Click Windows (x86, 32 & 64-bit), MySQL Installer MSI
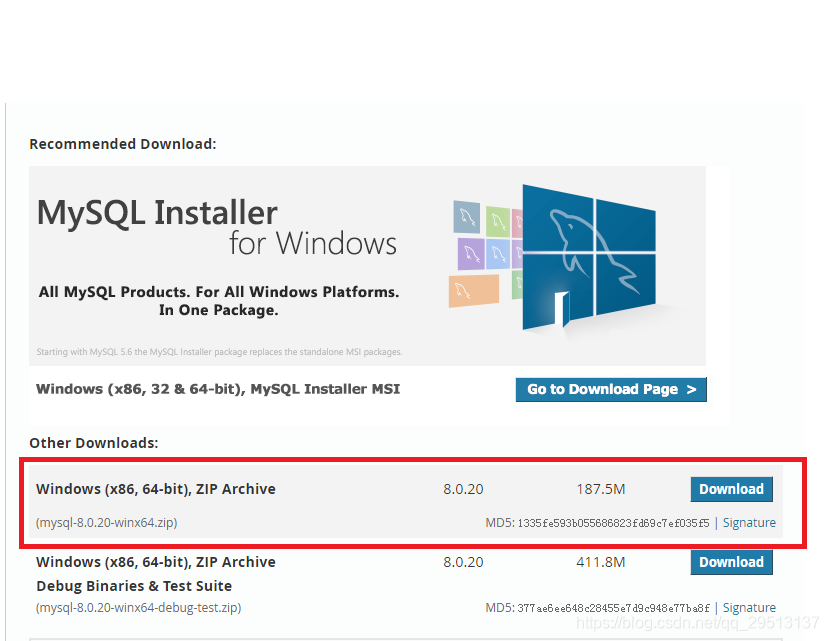Screen dimensions: 829x641 coord(218,389)
